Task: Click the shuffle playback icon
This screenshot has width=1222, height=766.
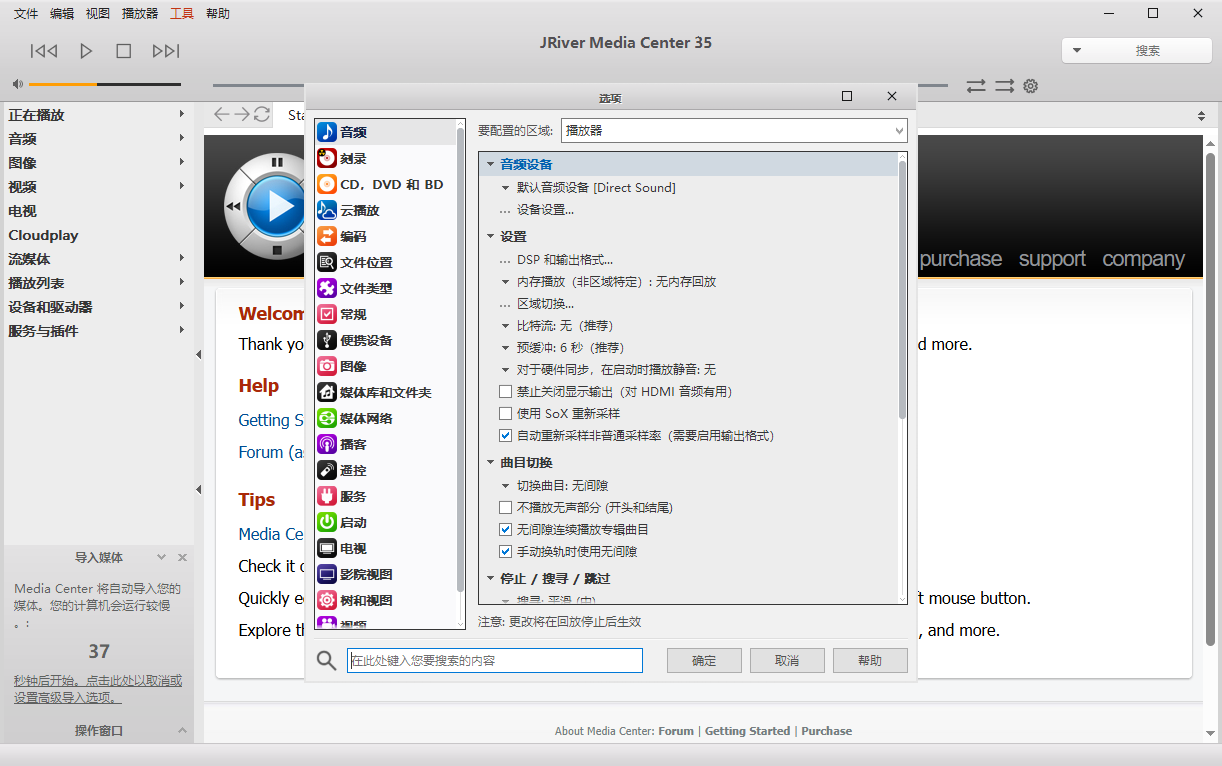Action: pyautogui.click(x=976, y=87)
